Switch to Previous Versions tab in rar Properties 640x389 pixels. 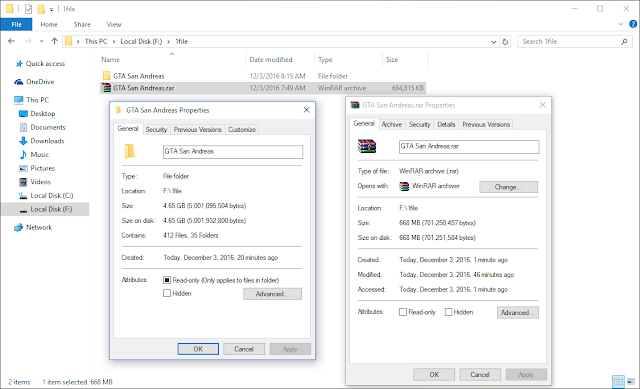486,124
